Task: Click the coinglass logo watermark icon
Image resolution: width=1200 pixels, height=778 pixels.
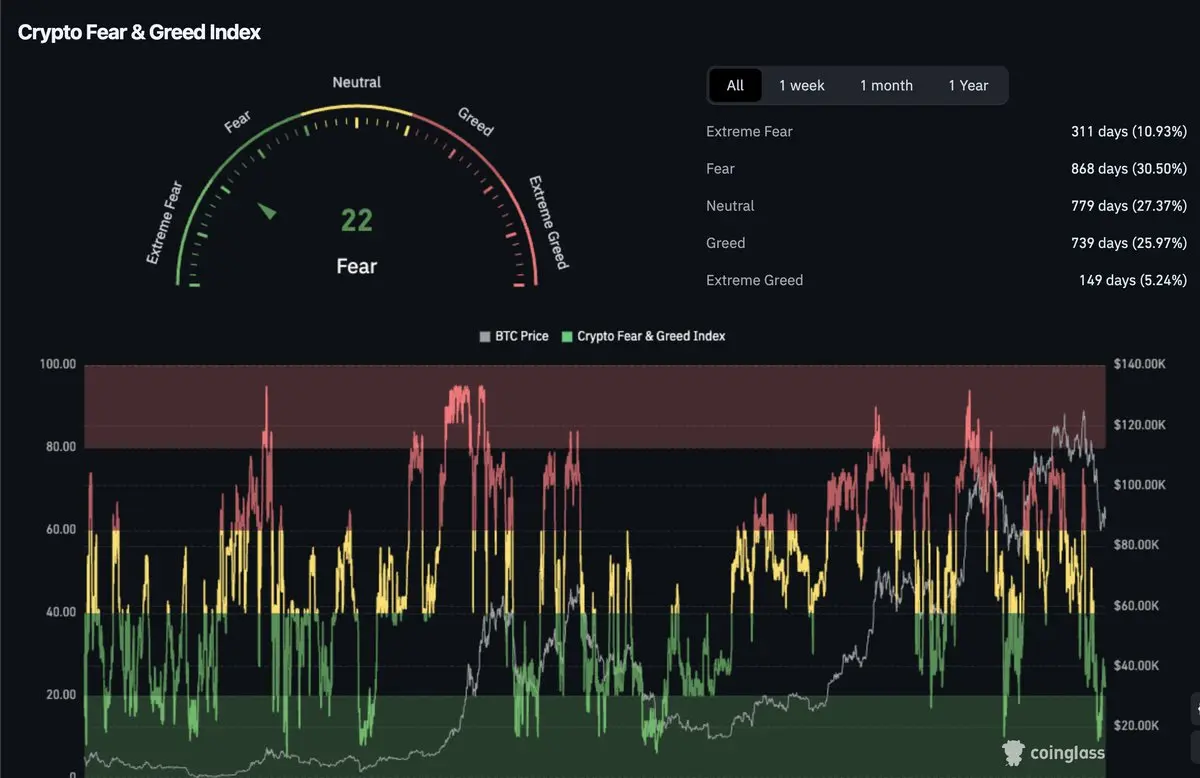Action: (1014, 753)
